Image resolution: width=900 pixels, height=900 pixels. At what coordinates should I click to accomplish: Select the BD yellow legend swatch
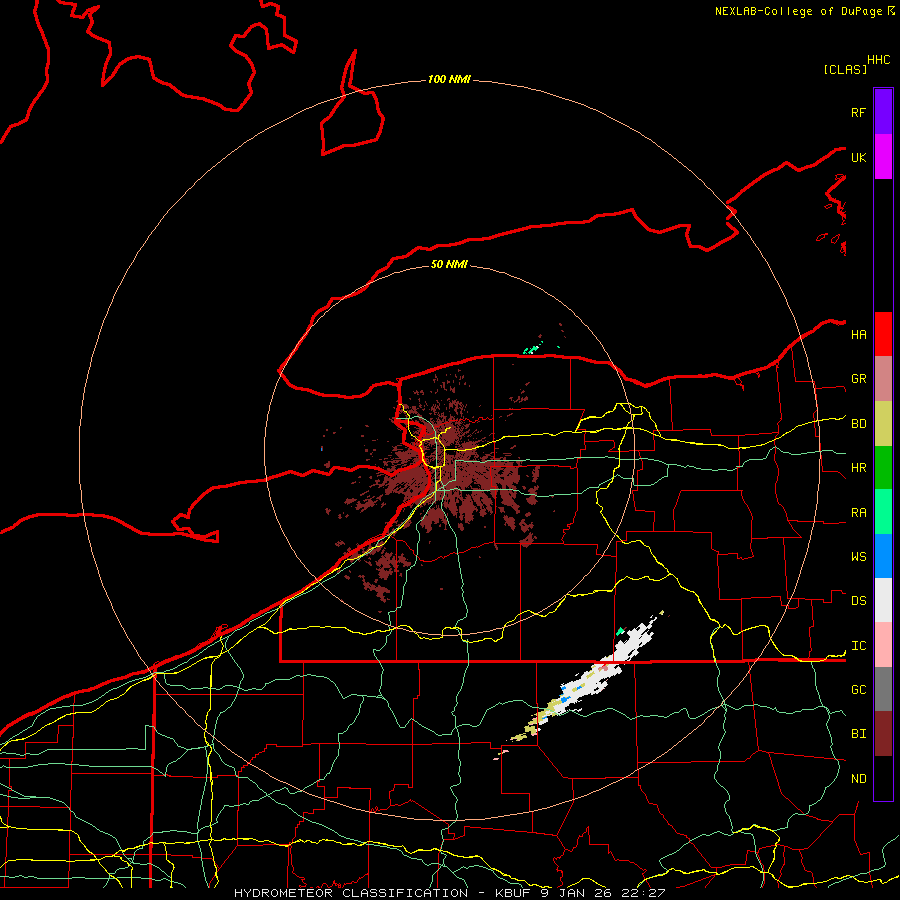pyautogui.click(x=883, y=424)
